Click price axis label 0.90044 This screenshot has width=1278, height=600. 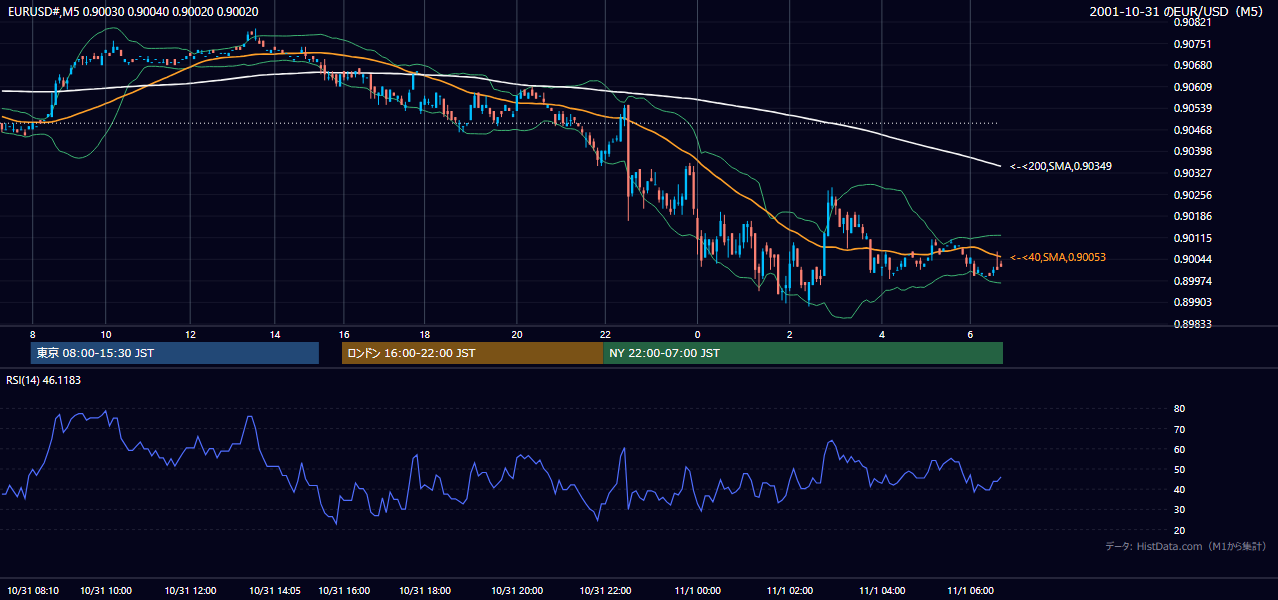pyautogui.click(x=1192, y=259)
